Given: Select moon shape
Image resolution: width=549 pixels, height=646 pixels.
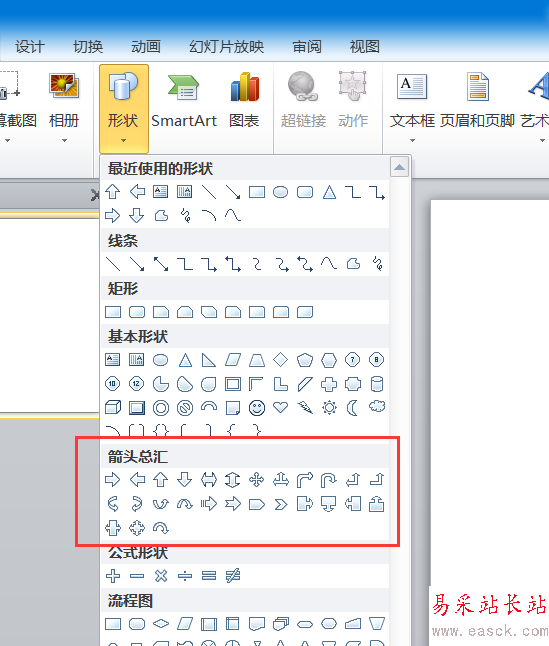Looking at the screenshot, I should pos(353,408).
